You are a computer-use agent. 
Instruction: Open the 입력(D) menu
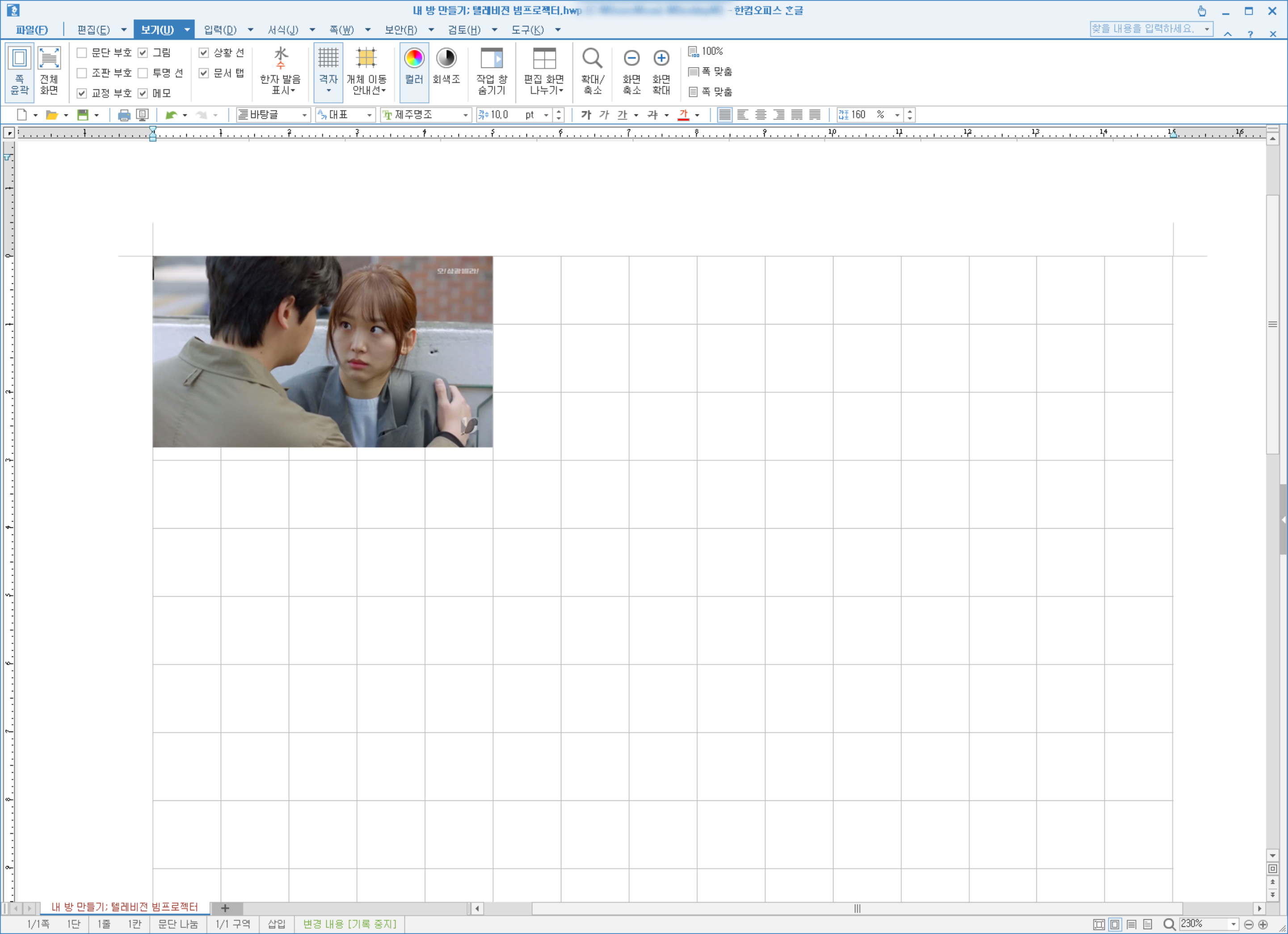[220, 30]
